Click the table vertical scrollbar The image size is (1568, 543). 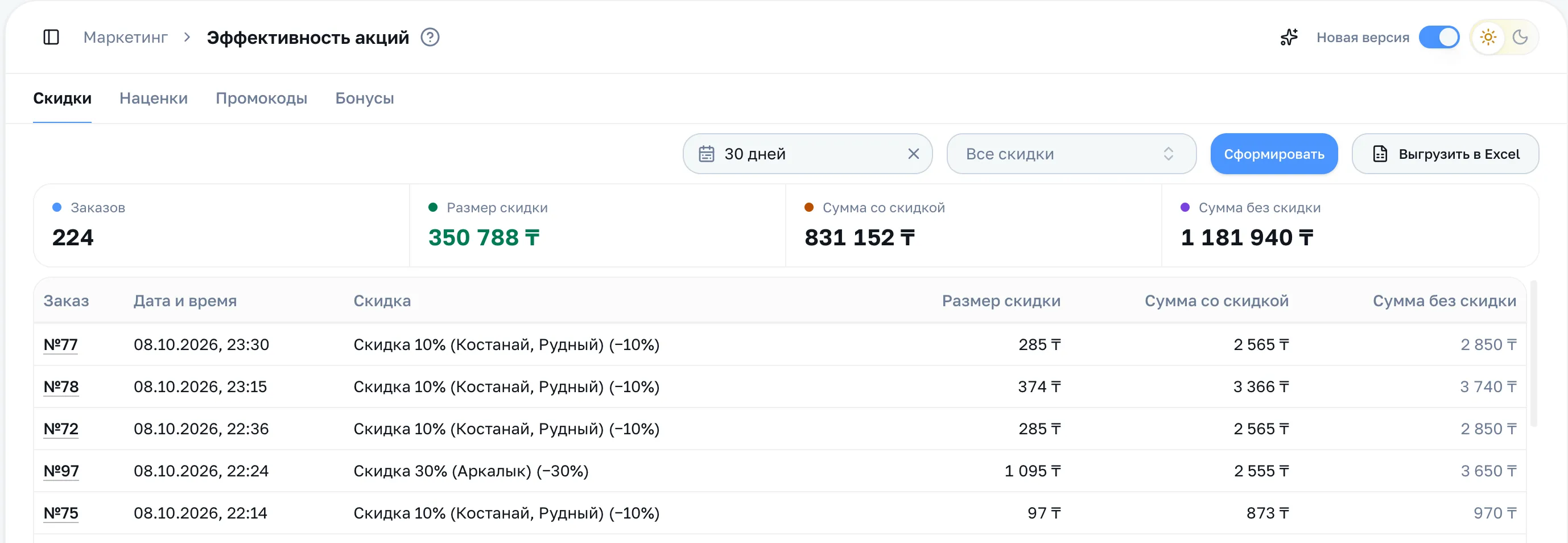point(1533,353)
